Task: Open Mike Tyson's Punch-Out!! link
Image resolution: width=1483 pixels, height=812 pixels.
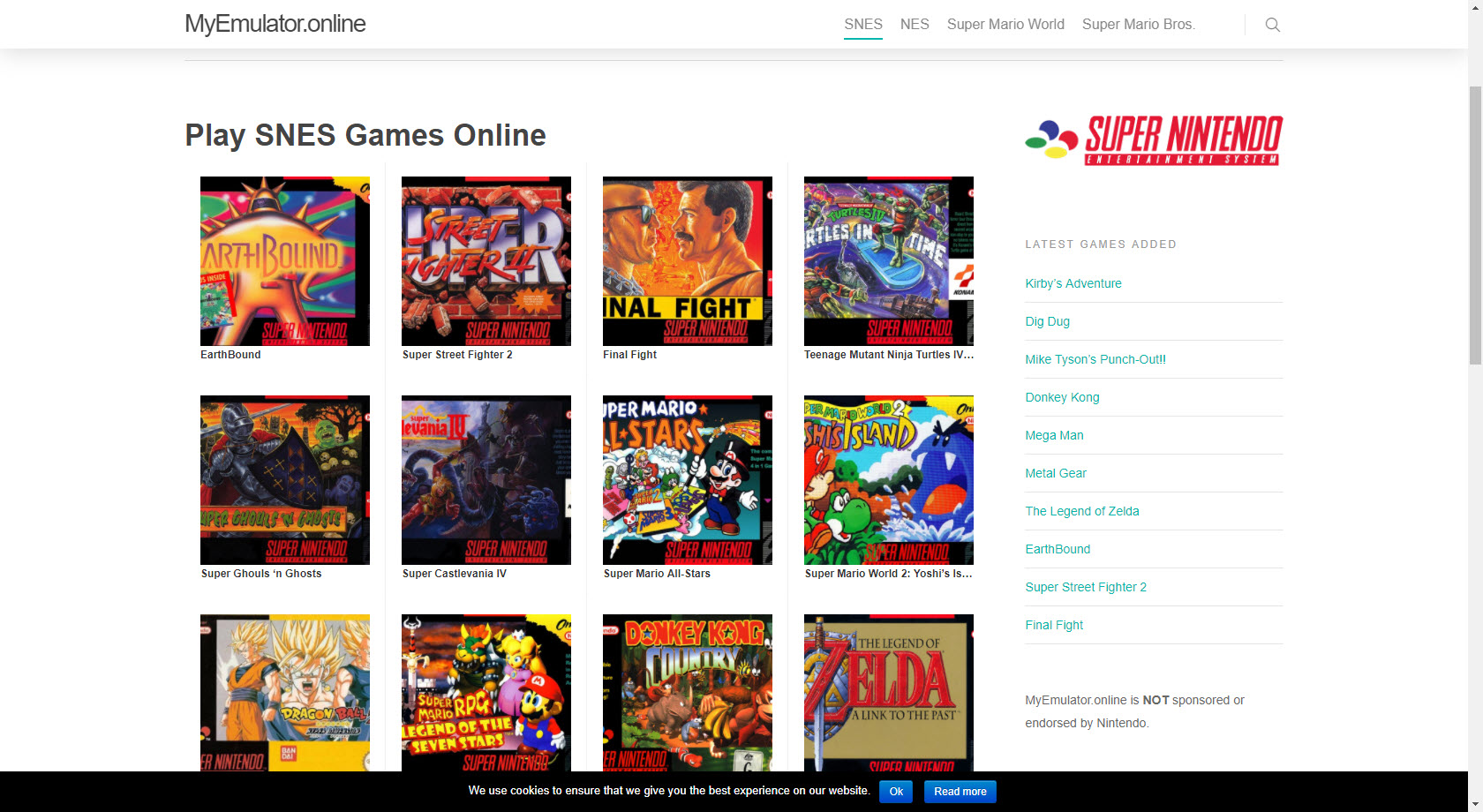Action: (x=1095, y=359)
